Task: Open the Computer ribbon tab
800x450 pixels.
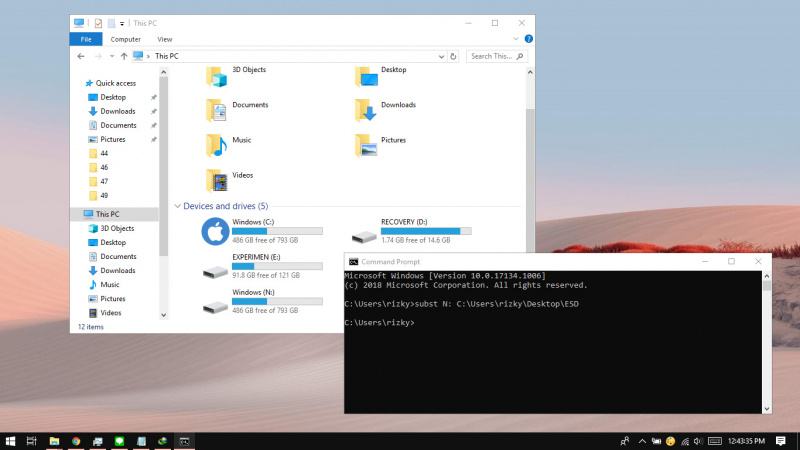Action: 126,39
